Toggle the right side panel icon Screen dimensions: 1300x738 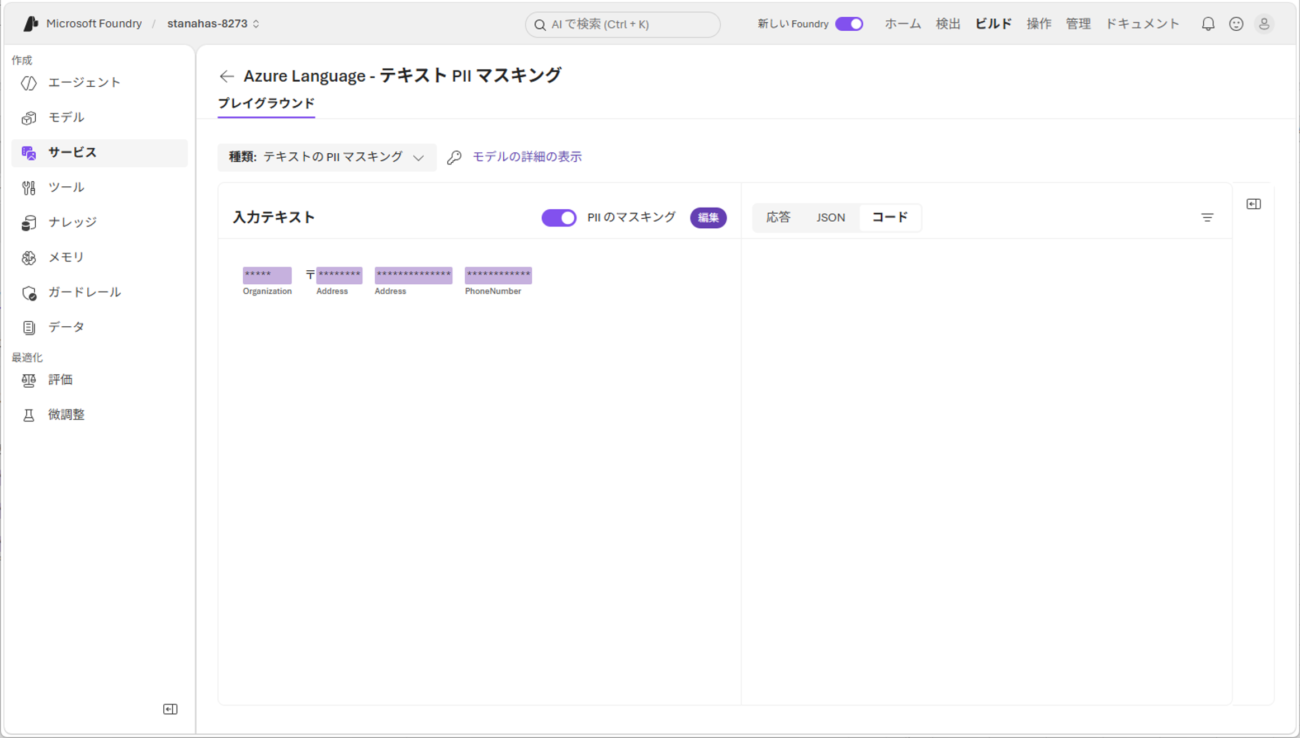pyautogui.click(x=1254, y=204)
